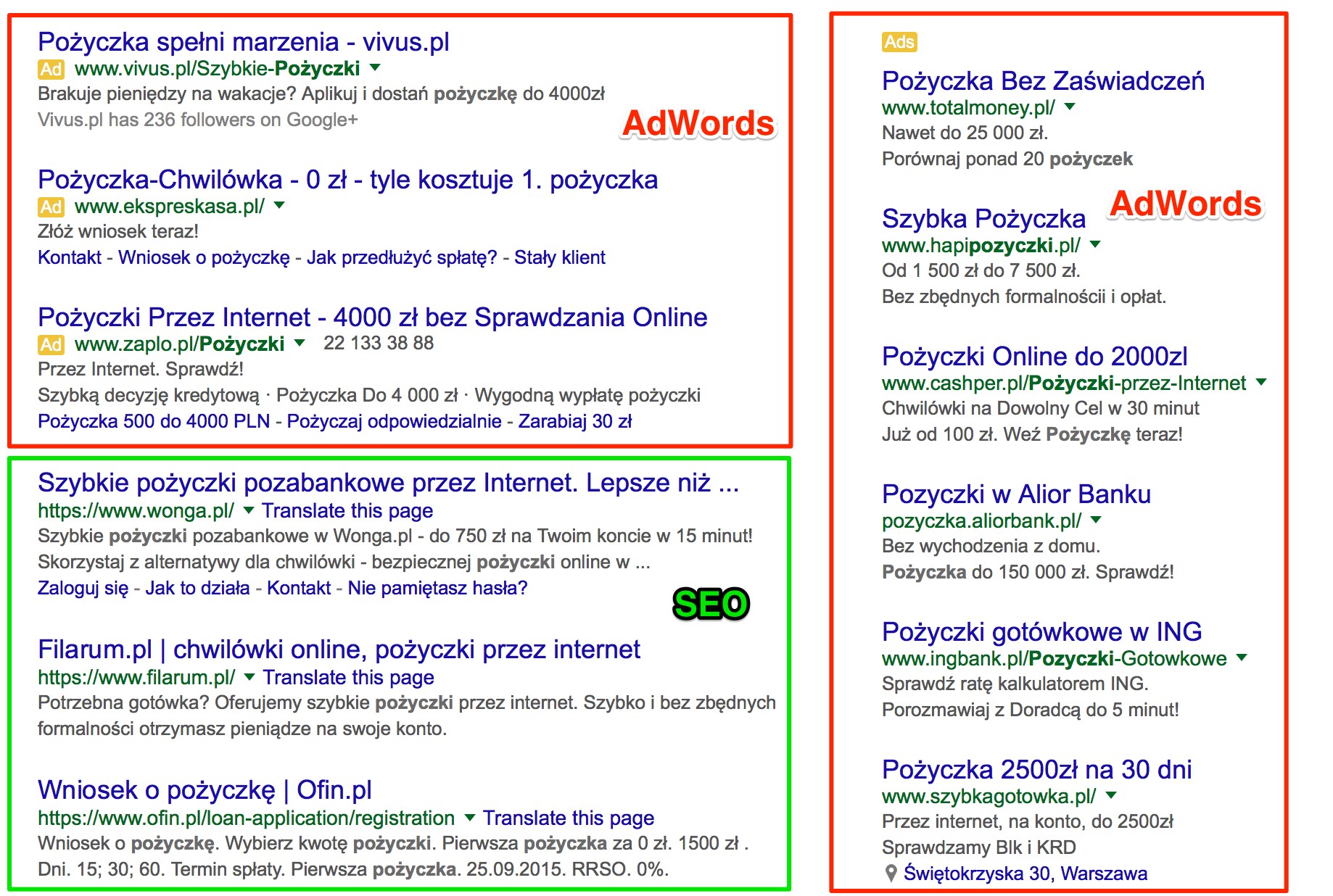Click the Ad badge beside ekspreskasa.pl
Screen dimensions: 1333x896
pyautogui.click(x=51, y=207)
